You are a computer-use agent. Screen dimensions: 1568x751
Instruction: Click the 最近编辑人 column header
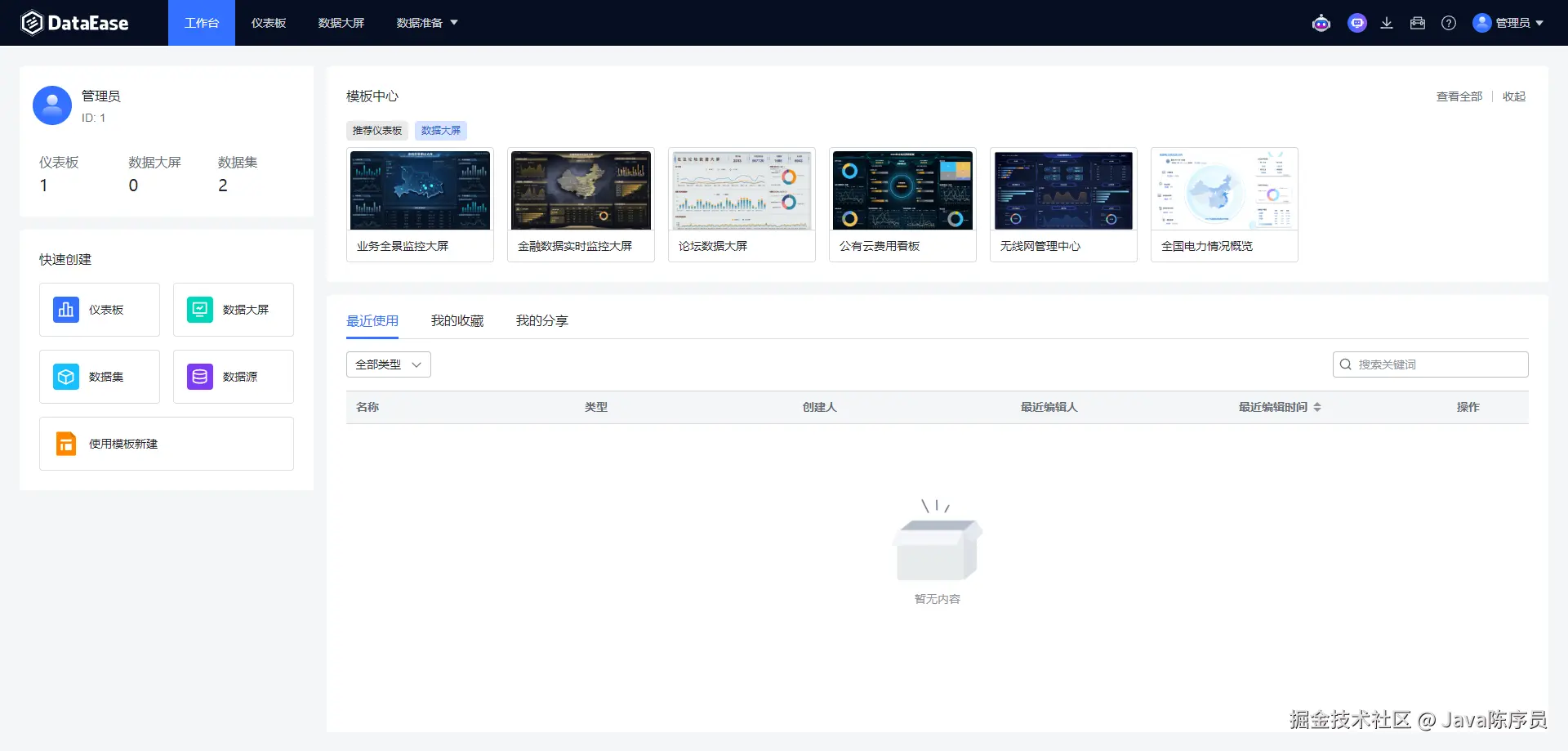(1049, 407)
